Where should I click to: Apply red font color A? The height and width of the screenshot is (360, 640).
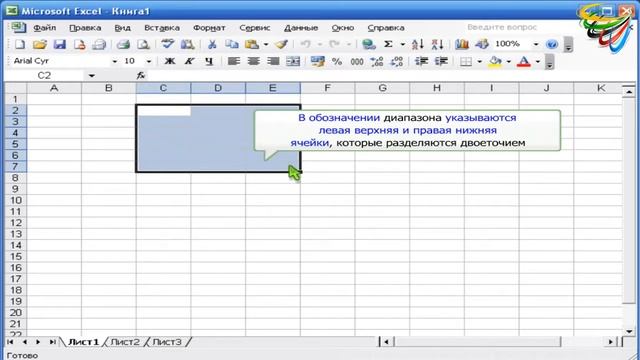524,62
